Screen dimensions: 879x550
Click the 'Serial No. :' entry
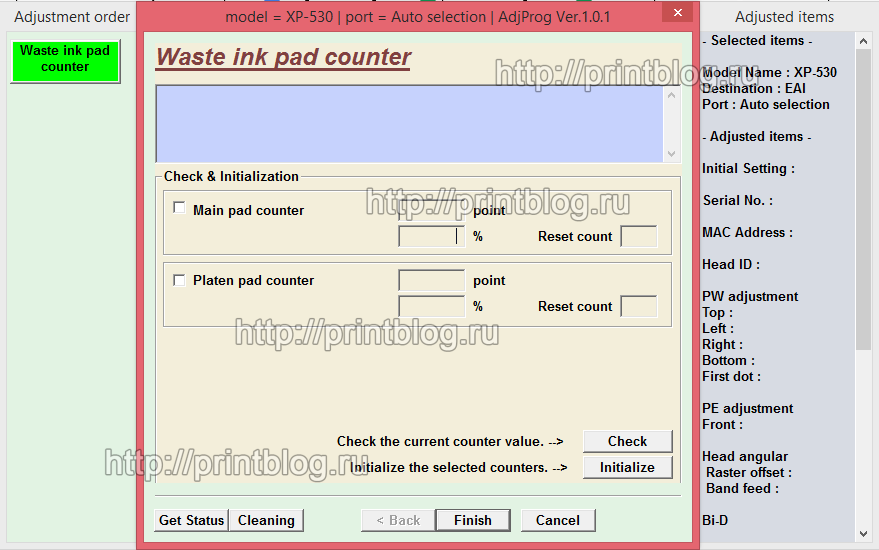(x=738, y=201)
